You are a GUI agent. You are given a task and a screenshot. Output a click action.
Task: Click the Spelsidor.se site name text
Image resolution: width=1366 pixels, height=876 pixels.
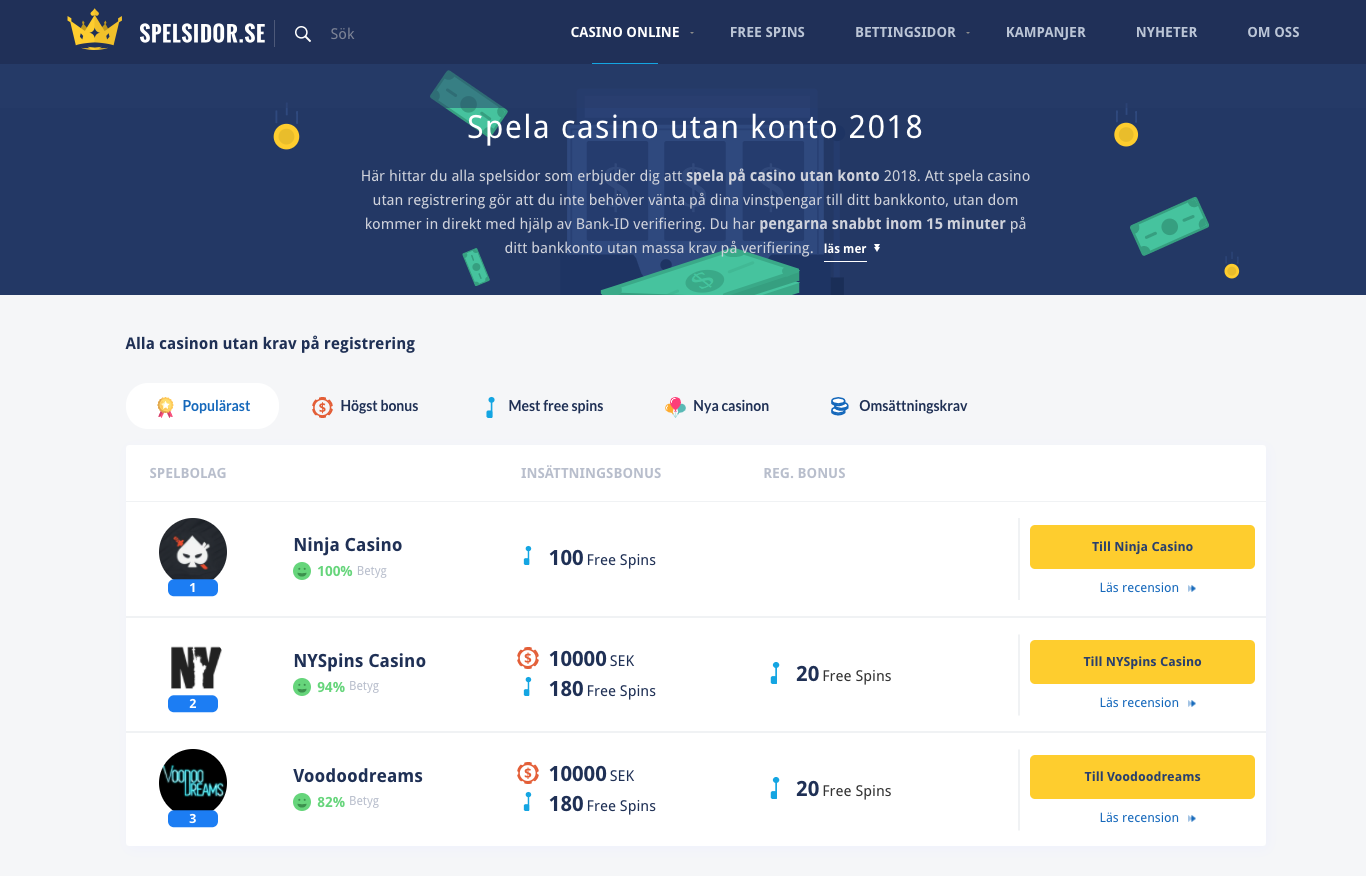click(202, 33)
